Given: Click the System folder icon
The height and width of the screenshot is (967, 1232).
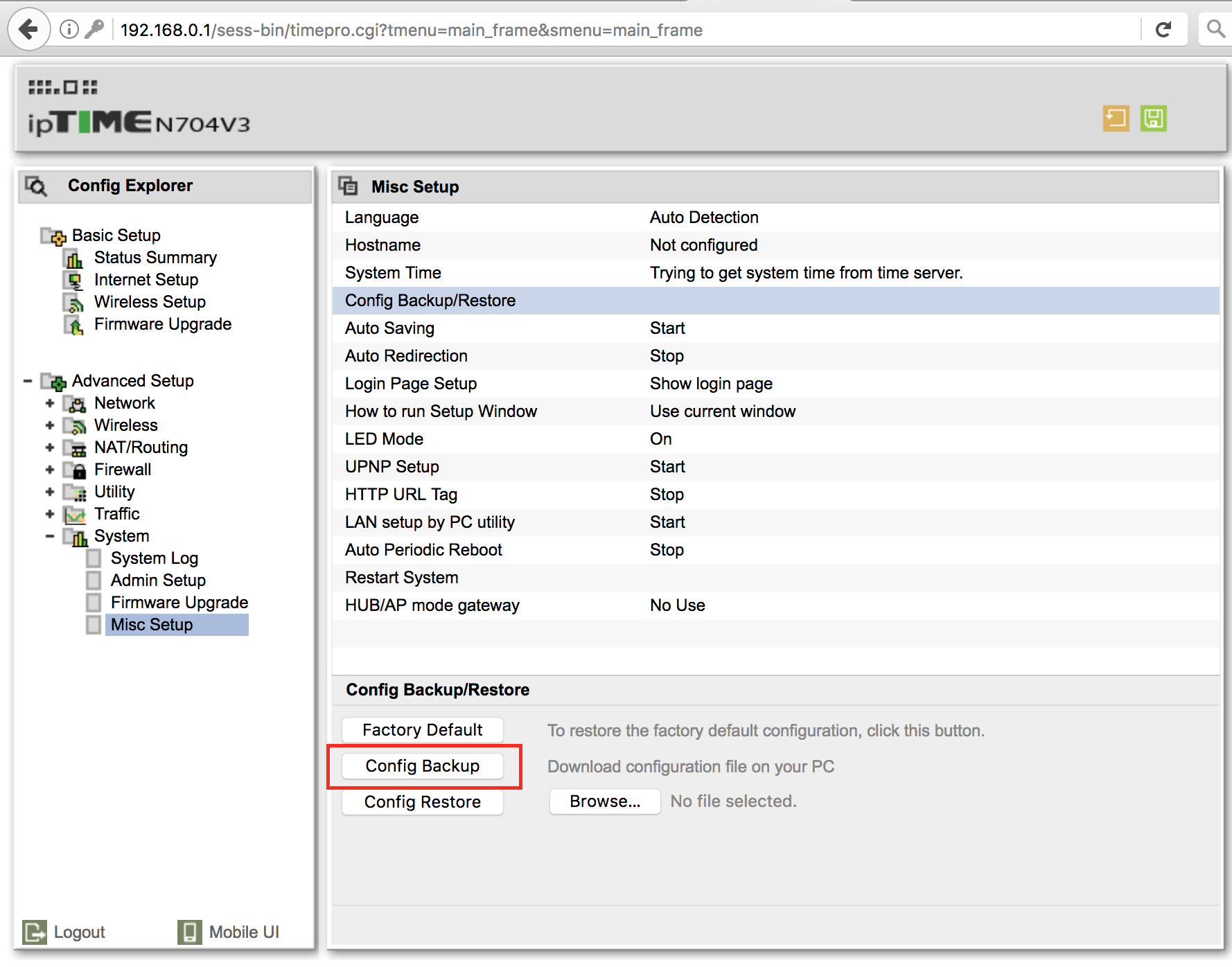Looking at the screenshot, I should click(x=75, y=537).
